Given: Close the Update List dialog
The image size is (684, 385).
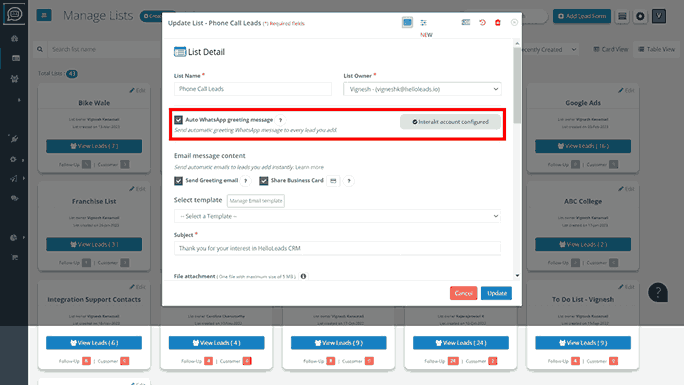Looking at the screenshot, I should 514,22.
